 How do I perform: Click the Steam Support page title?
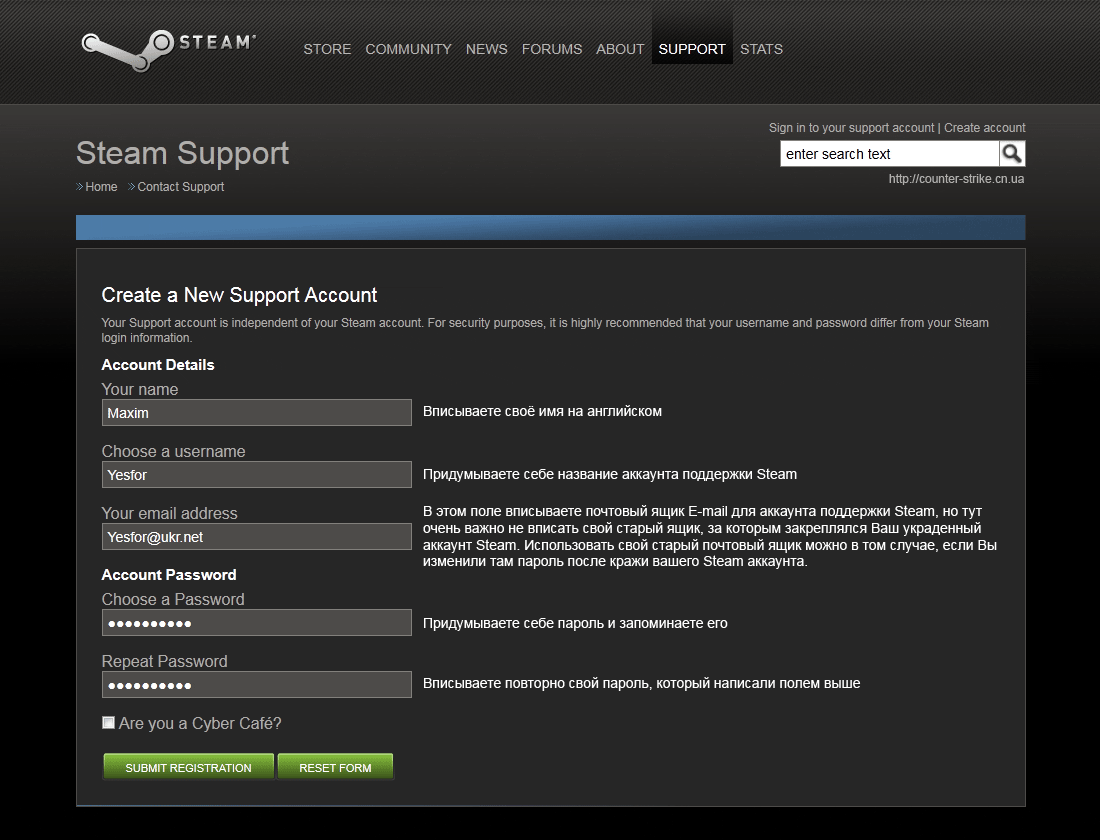(x=182, y=153)
